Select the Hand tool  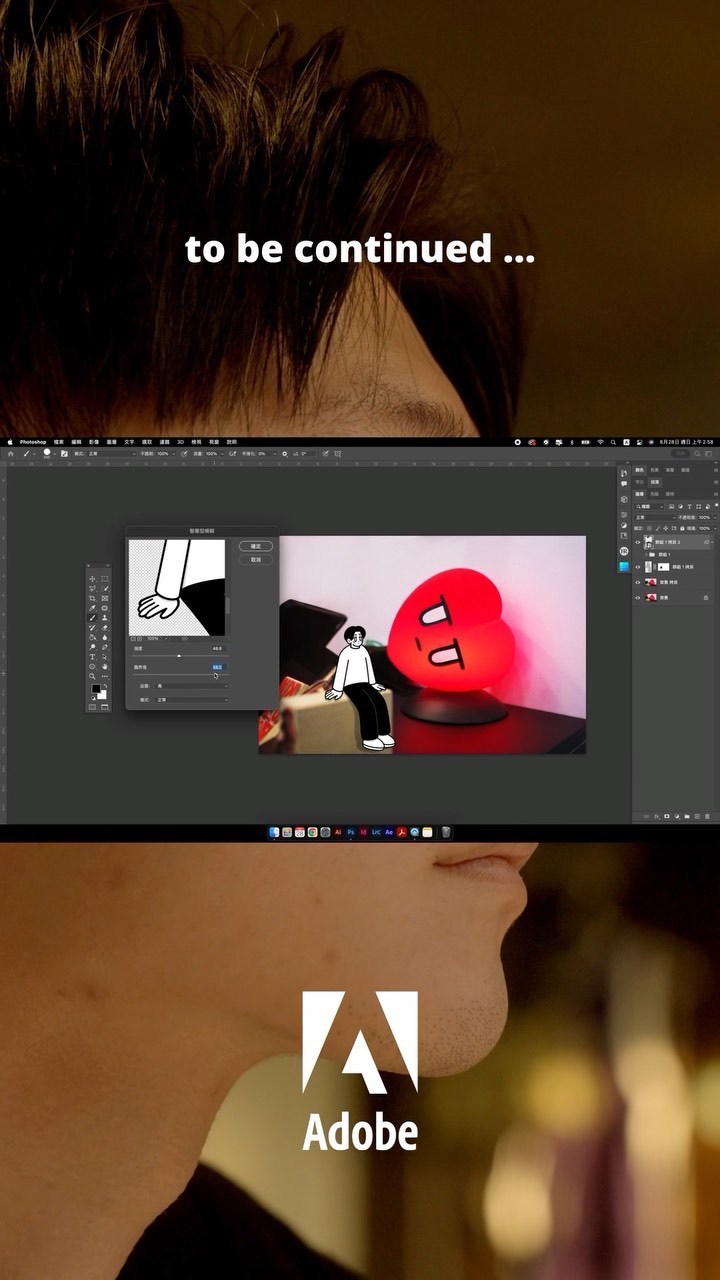[105, 666]
